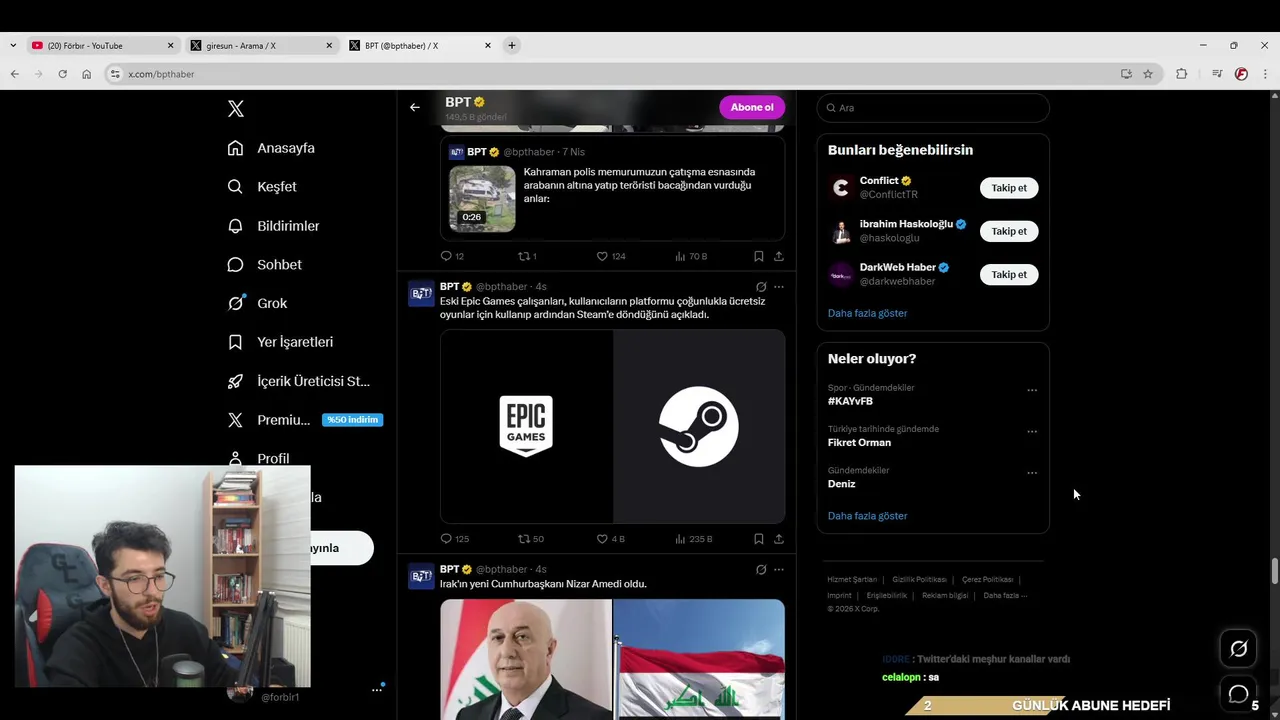Click the address bar URL
Screen dimensions: 1280x720
[161, 74]
